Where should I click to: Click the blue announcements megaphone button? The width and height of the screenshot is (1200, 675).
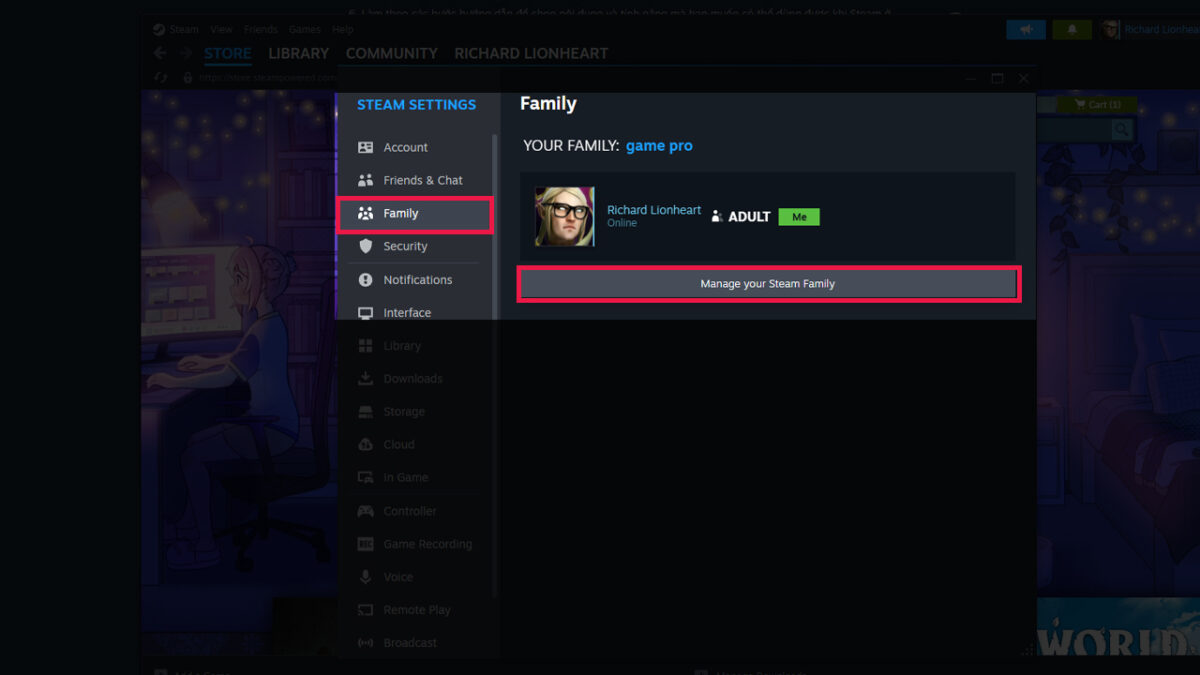pos(1026,30)
